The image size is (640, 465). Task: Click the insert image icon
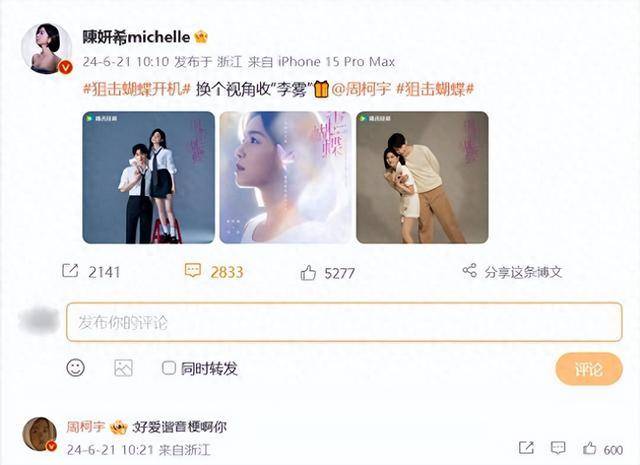click(123, 368)
